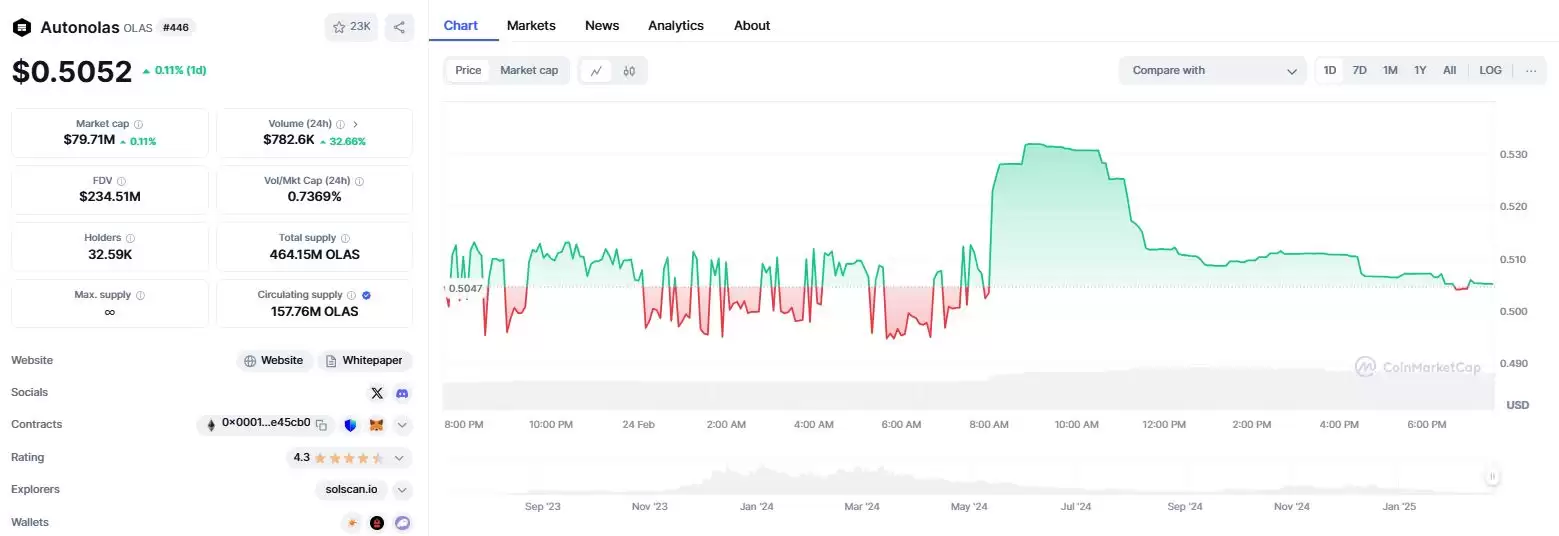Enable LOG scale on the chart
The image size is (1559, 536).
click(x=1490, y=70)
